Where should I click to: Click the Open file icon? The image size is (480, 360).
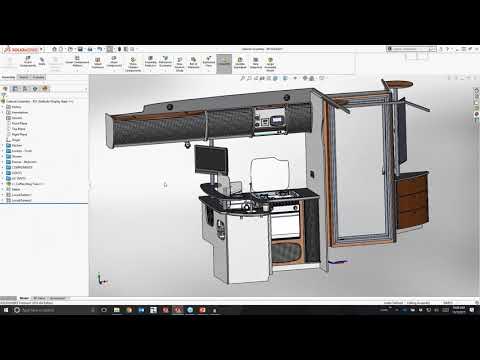pyautogui.click(x=70, y=49)
